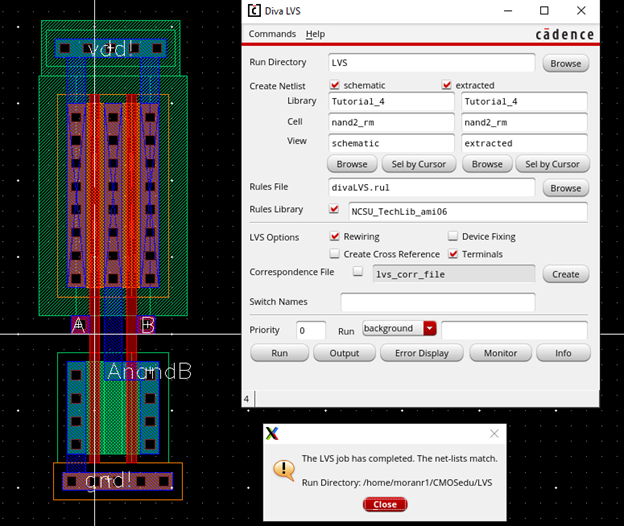Image resolution: width=624 pixels, height=526 pixels.
Task: Open the Run mode background dropdown
Action: (430, 329)
